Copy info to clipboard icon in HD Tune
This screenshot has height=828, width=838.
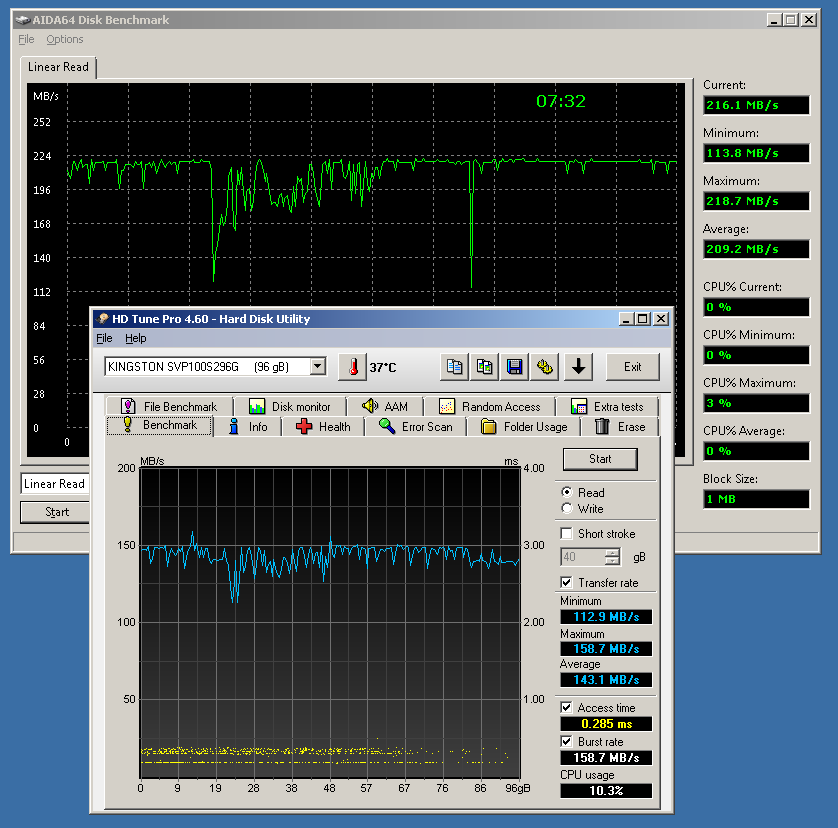pos(454,367)
